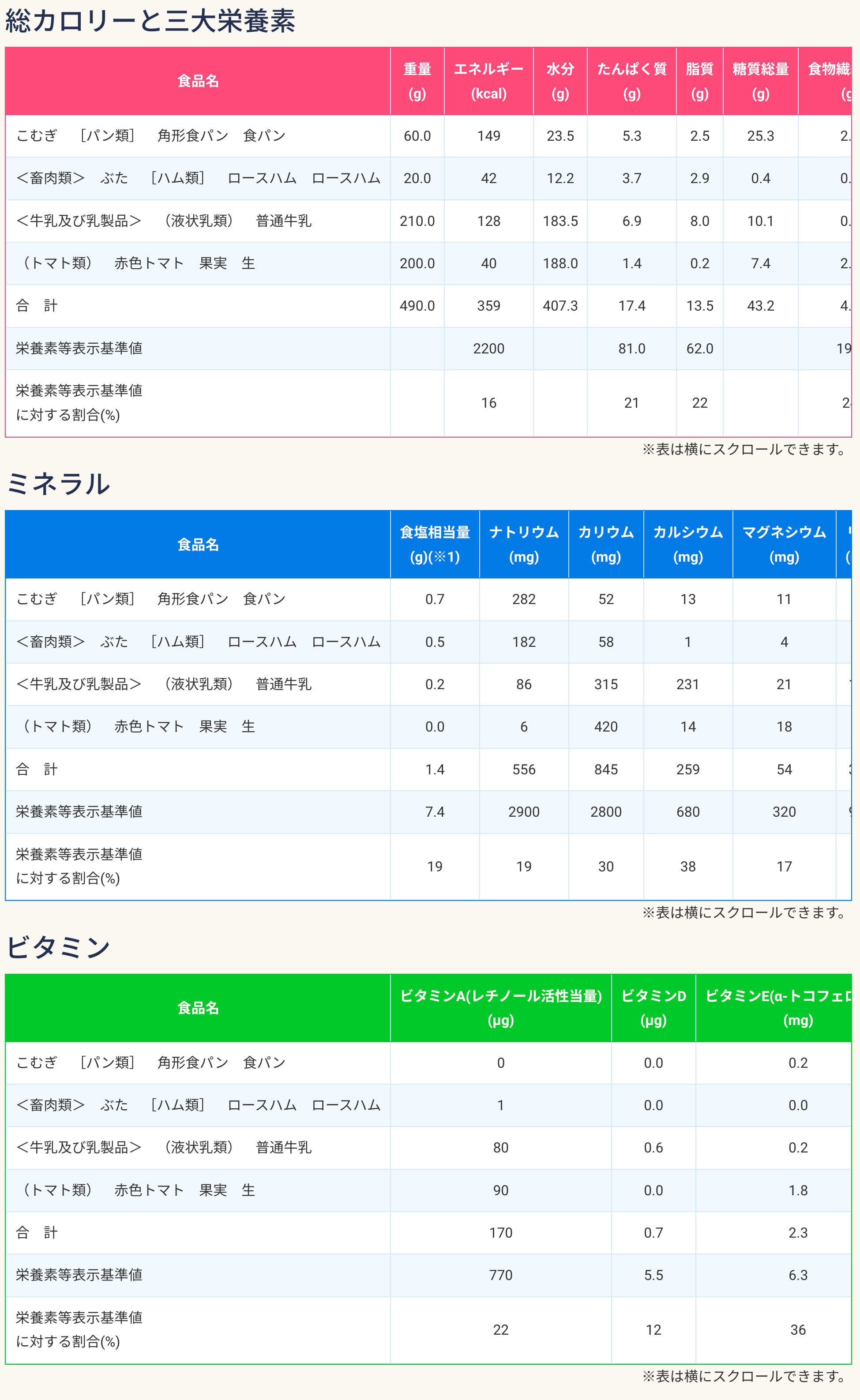The image size is (860, 1400).
Task: Click reference vitamin D value 5.5
Action: pyautogui.click(x=653, y=1276)
